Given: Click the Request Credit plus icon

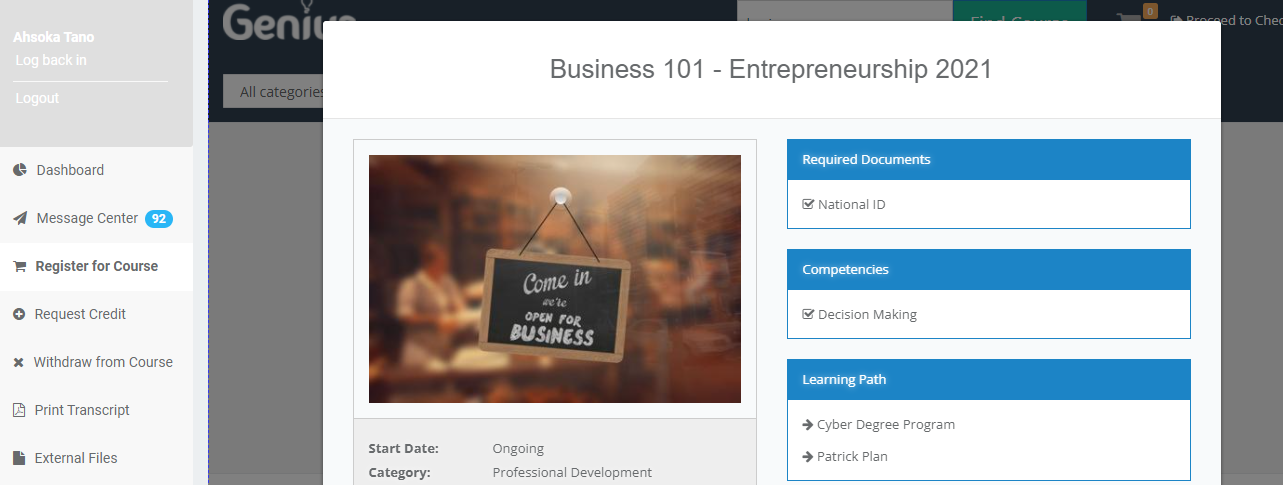Looking at the screenshot, I should click(x=19, y=314).
